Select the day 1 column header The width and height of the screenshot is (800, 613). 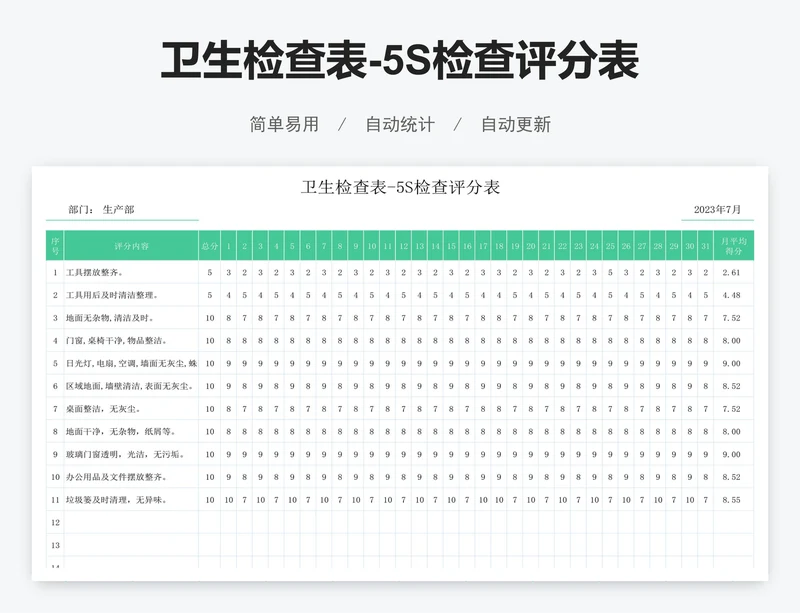click(x=229, y=246)
